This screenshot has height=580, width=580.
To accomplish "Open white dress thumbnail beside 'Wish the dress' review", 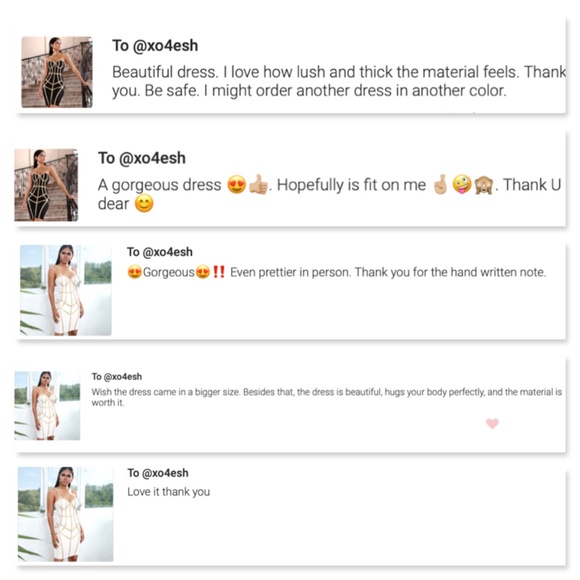I will tap(47, 405).
